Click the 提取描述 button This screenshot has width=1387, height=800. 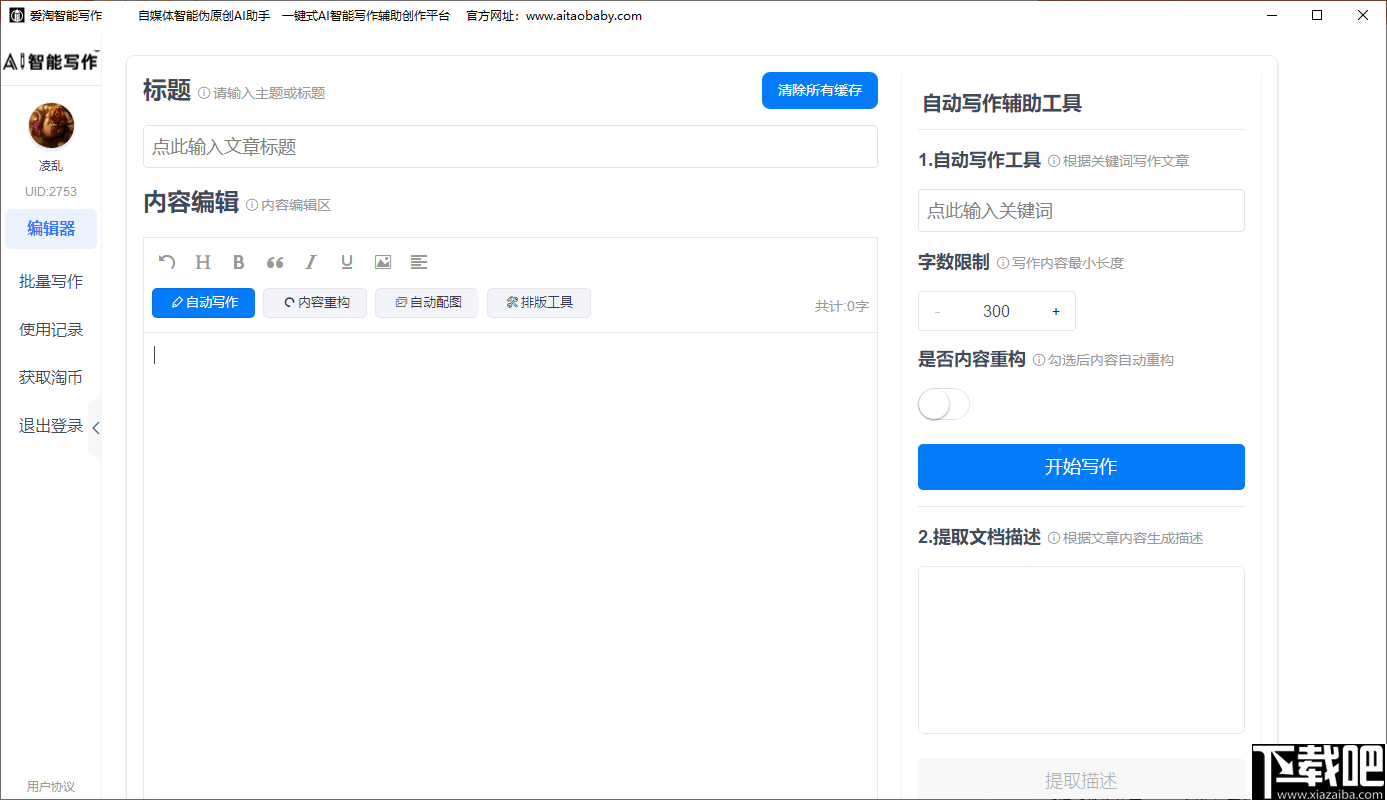(x=1081, y=780)
